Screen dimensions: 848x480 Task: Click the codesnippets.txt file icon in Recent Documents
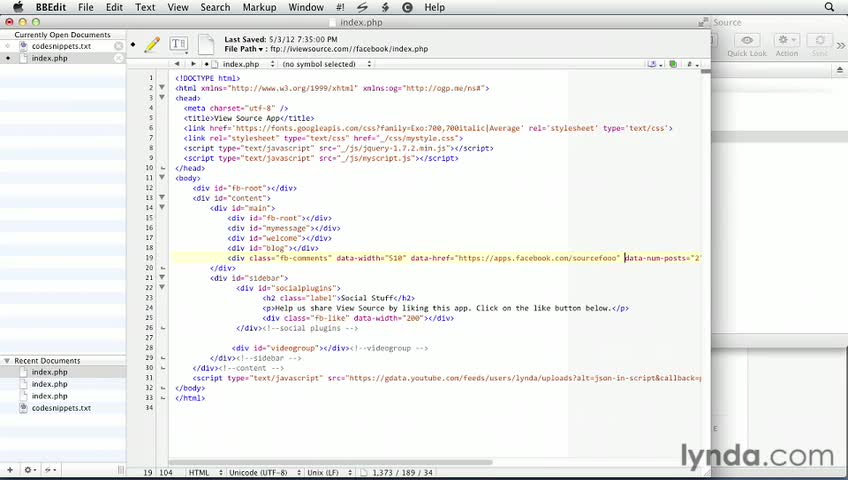23,408
